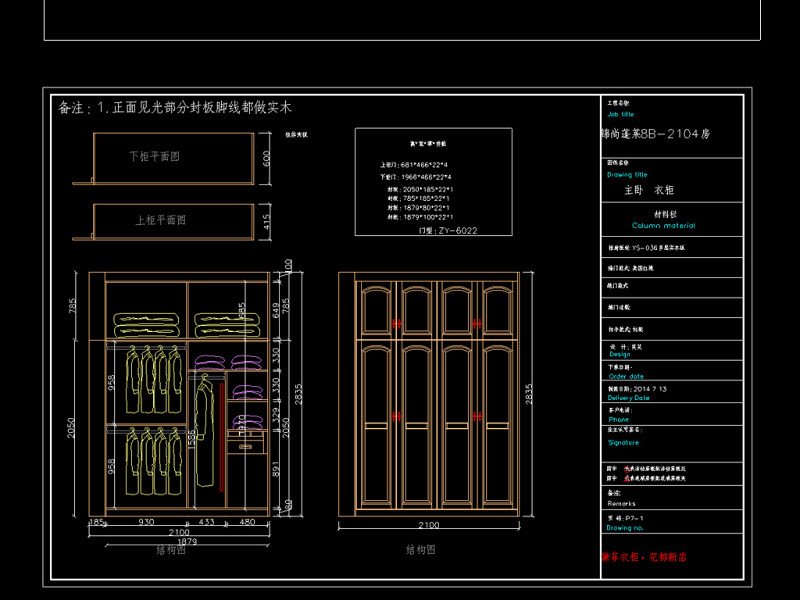The width and height of the screenshot is (800, 600).
Task: Click the 891 height dimension
Action: [x=276, y=469]
